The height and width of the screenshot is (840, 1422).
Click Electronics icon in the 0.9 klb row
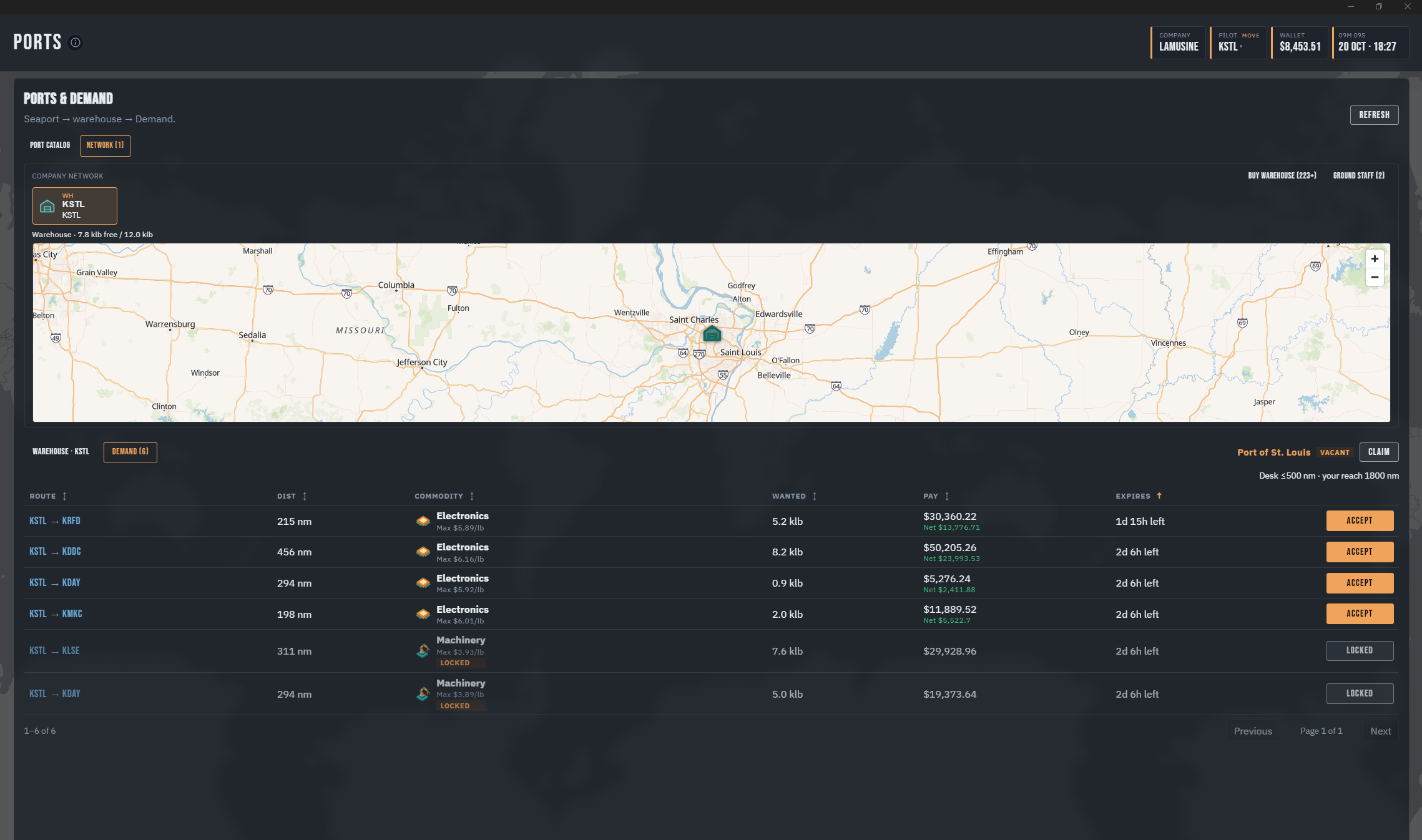click(x=423, y=583)
